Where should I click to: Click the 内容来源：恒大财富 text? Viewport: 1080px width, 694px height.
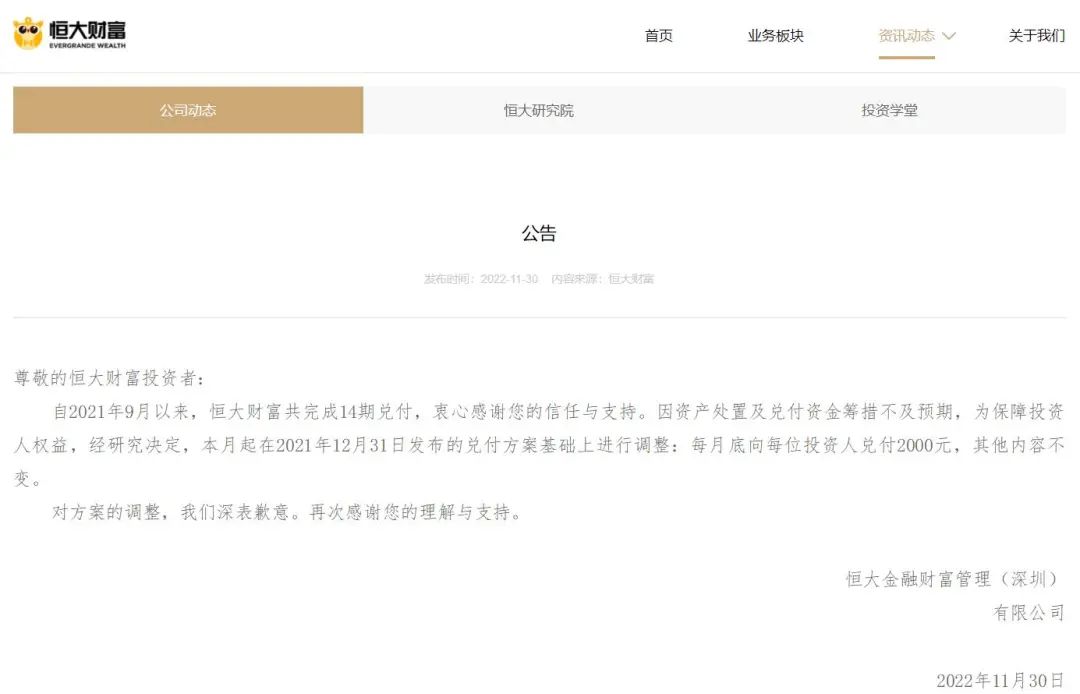click(x=603, y=279)
